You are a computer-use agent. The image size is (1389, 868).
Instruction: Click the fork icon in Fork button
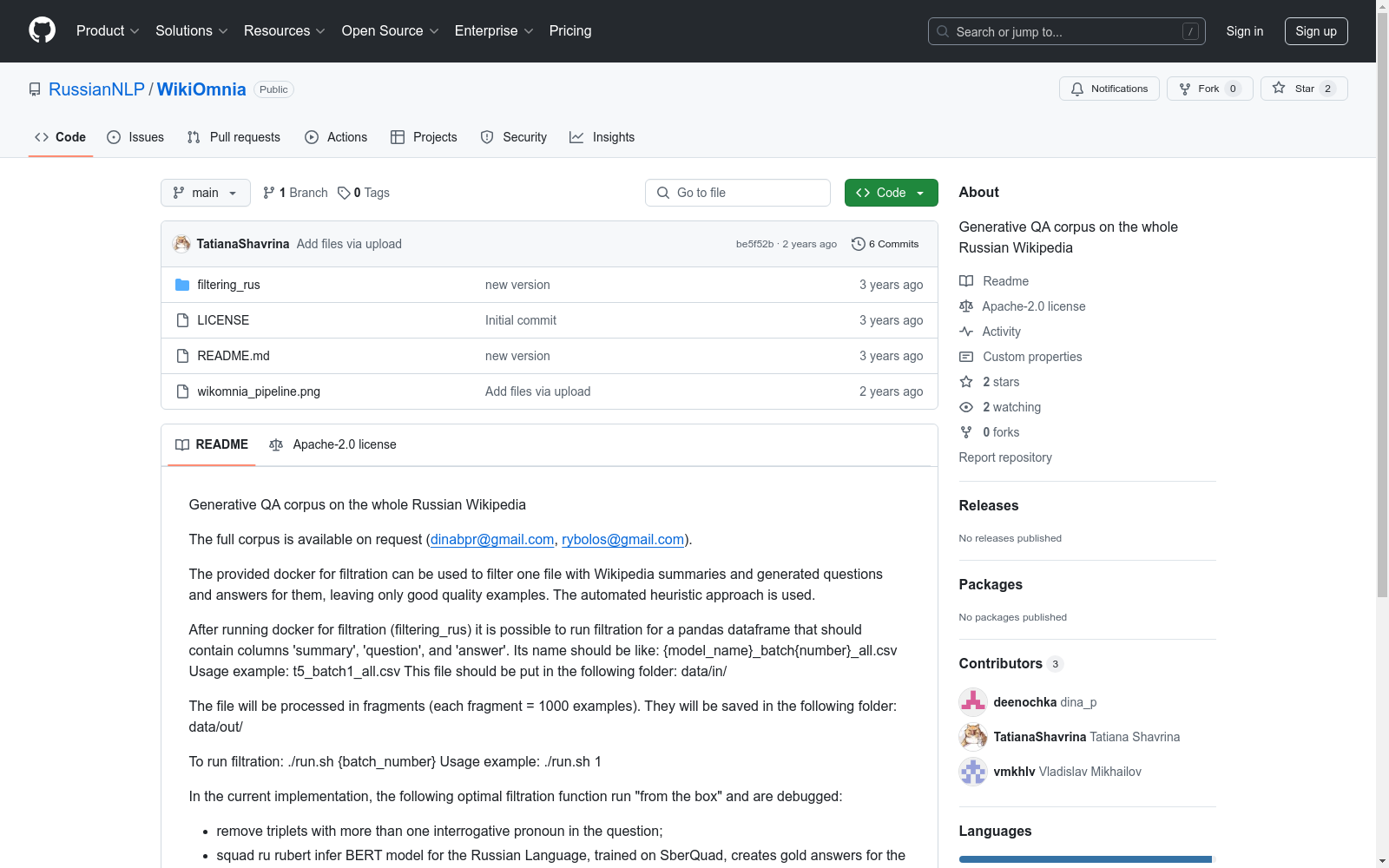click(x=1185, y=89)
